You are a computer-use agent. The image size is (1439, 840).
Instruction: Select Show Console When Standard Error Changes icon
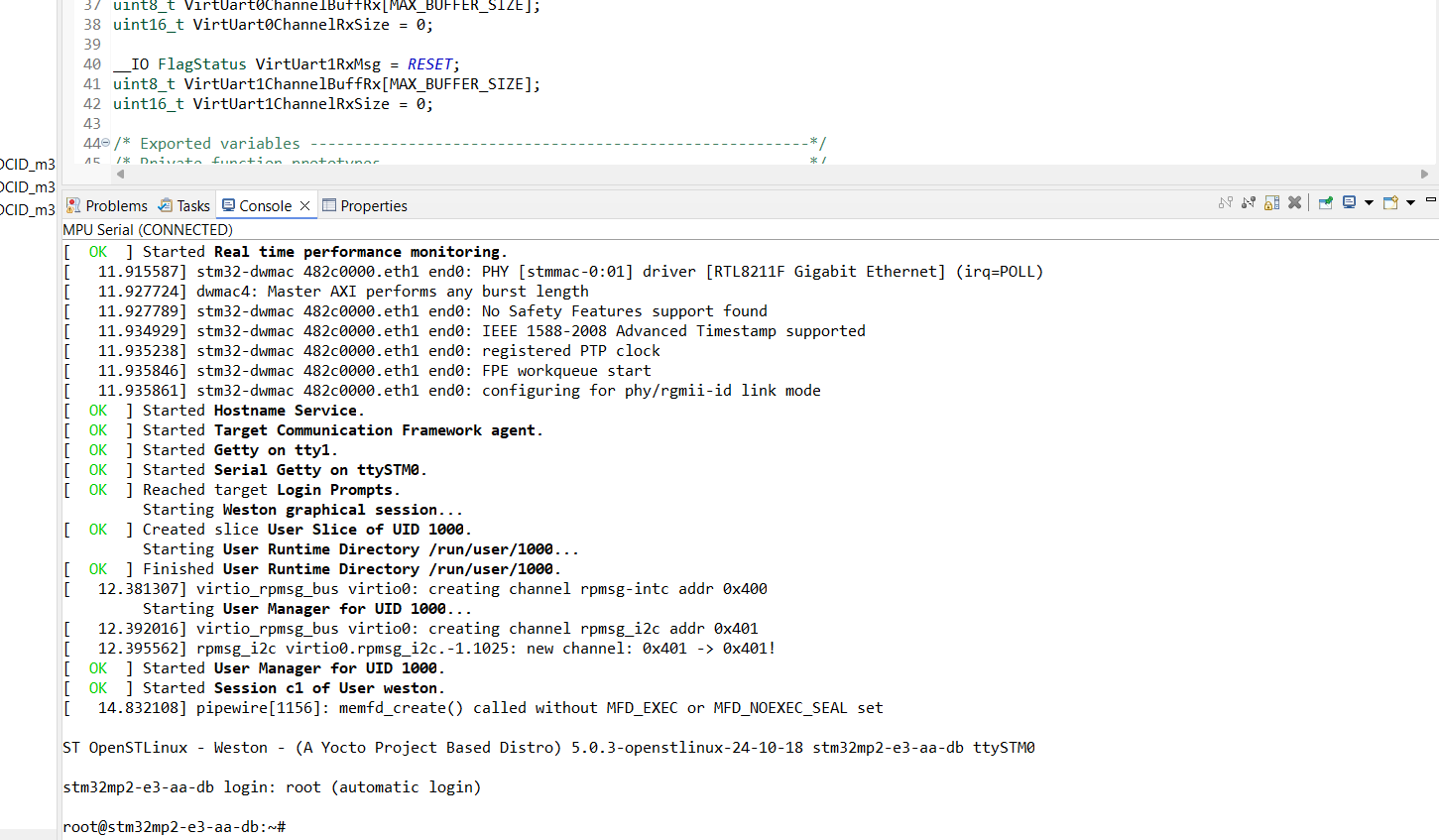pyautogui.click(x=1248, y=202)
